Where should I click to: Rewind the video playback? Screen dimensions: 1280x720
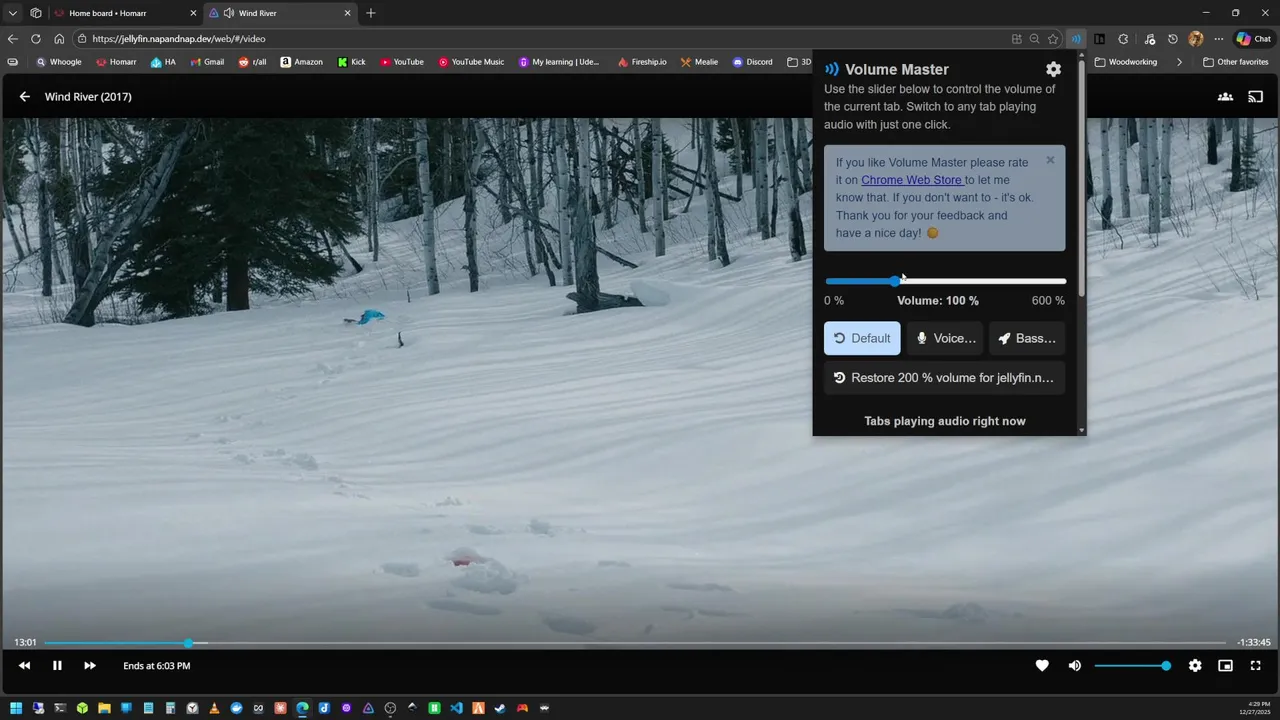pos(25,666)
